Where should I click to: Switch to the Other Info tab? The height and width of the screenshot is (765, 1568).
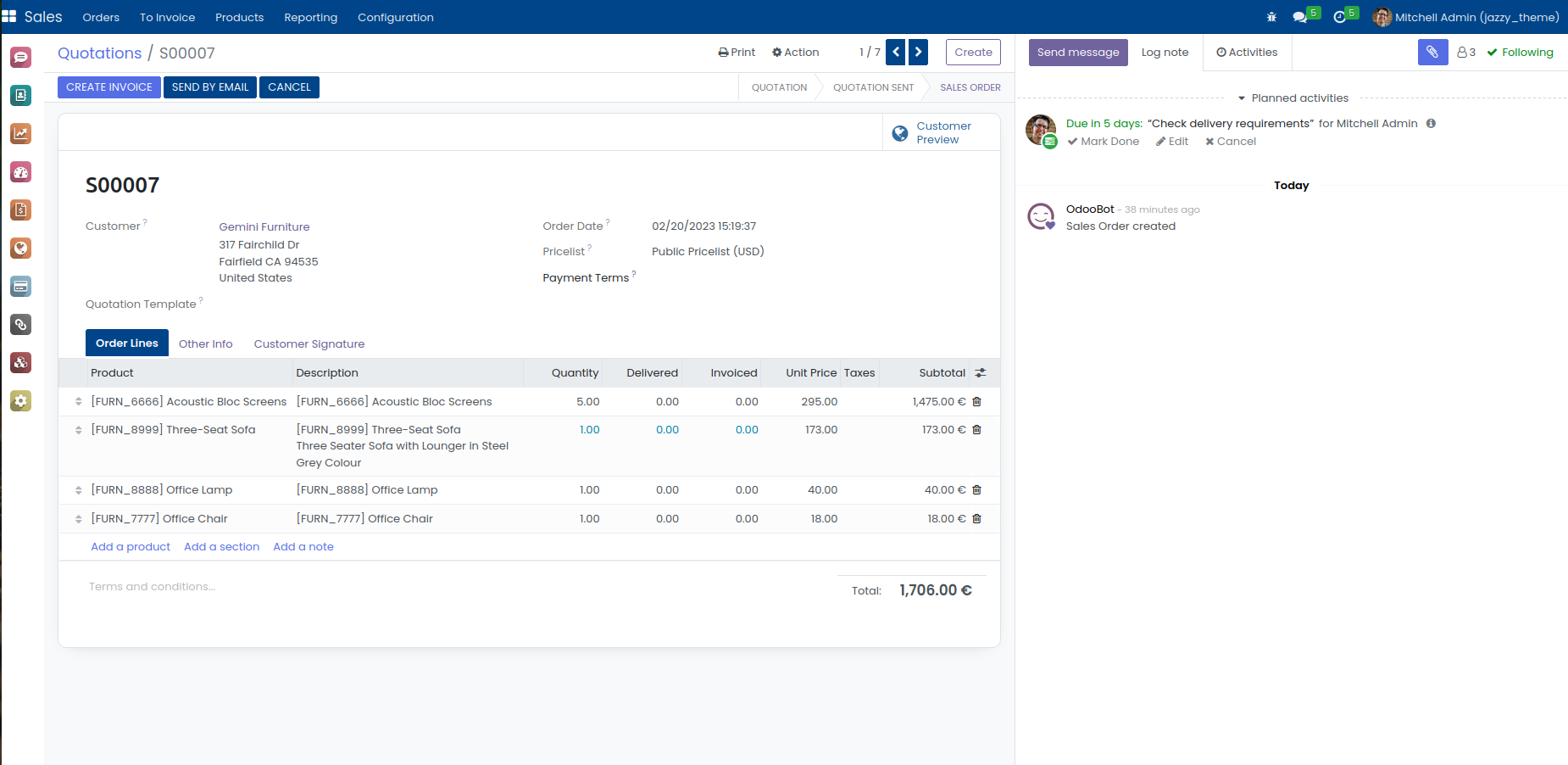tap(205, 344)
